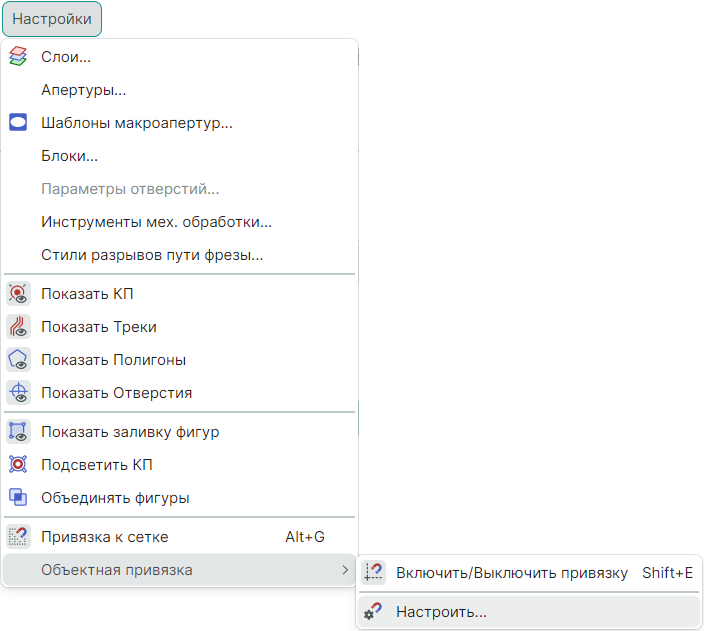Open Настроить... snap settings
The image size is (704, 631).
coord(530,612)
